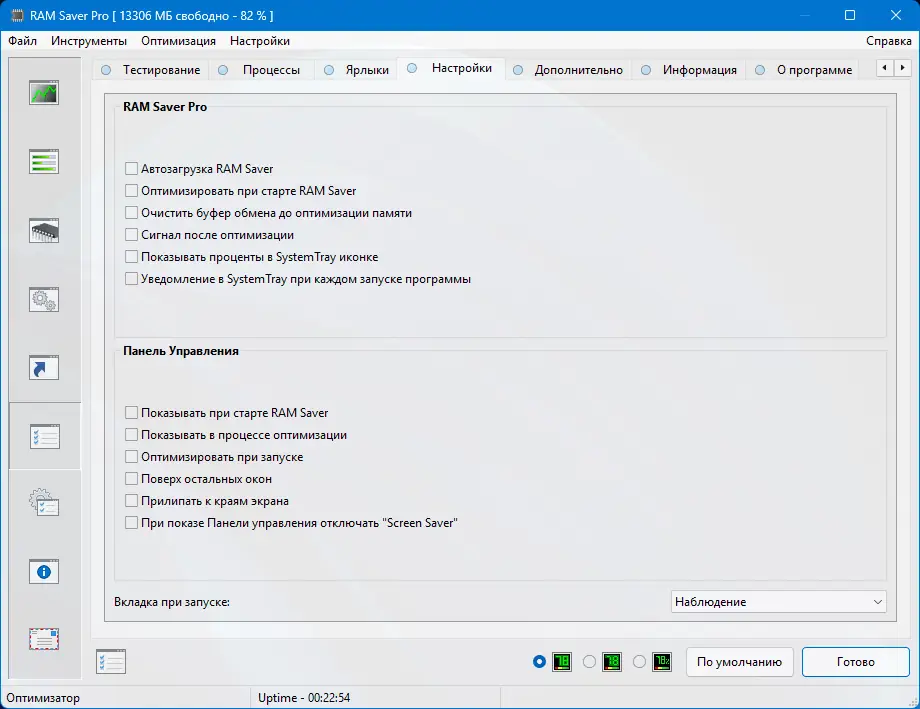Select the third tray style radio button

pyautogui.click(x=640, y=661)
